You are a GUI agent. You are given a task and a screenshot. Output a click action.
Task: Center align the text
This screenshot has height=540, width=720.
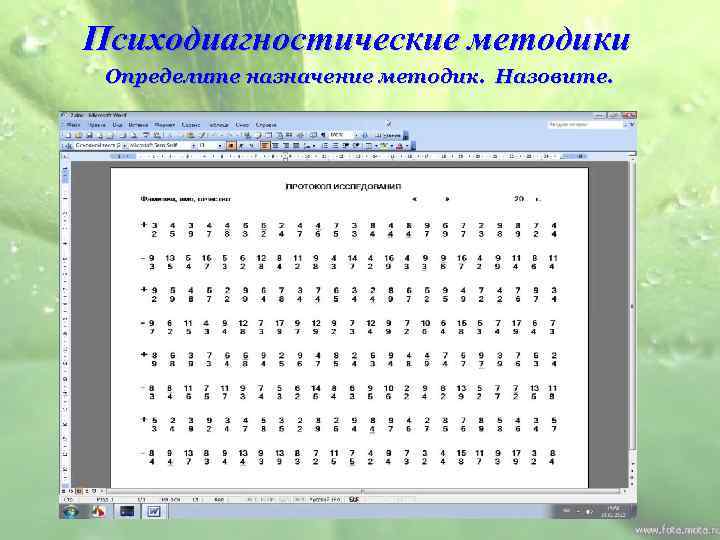pos(276,146)
